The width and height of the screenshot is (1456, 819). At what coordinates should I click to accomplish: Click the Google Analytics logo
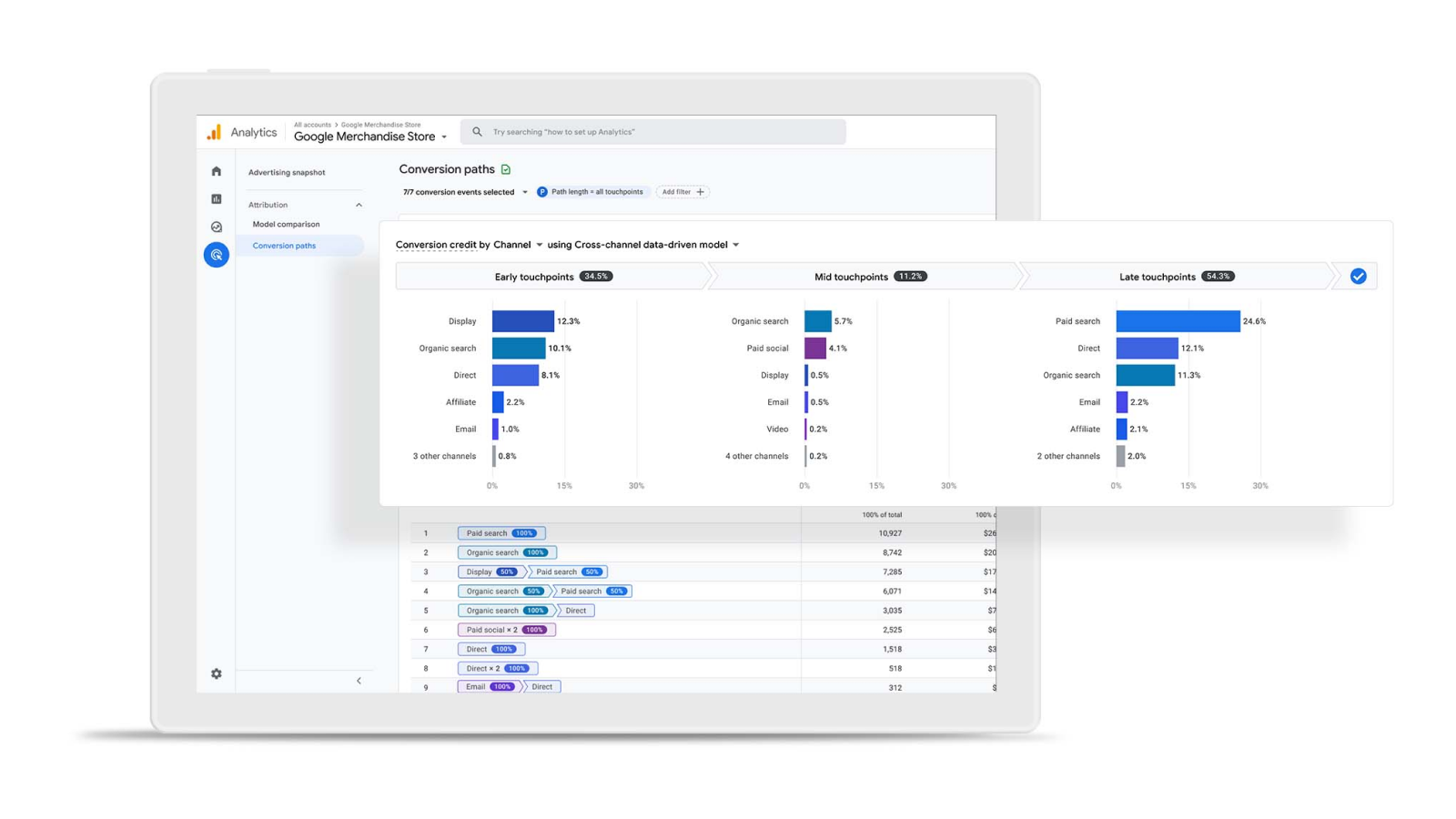click(x=216, y=132)
